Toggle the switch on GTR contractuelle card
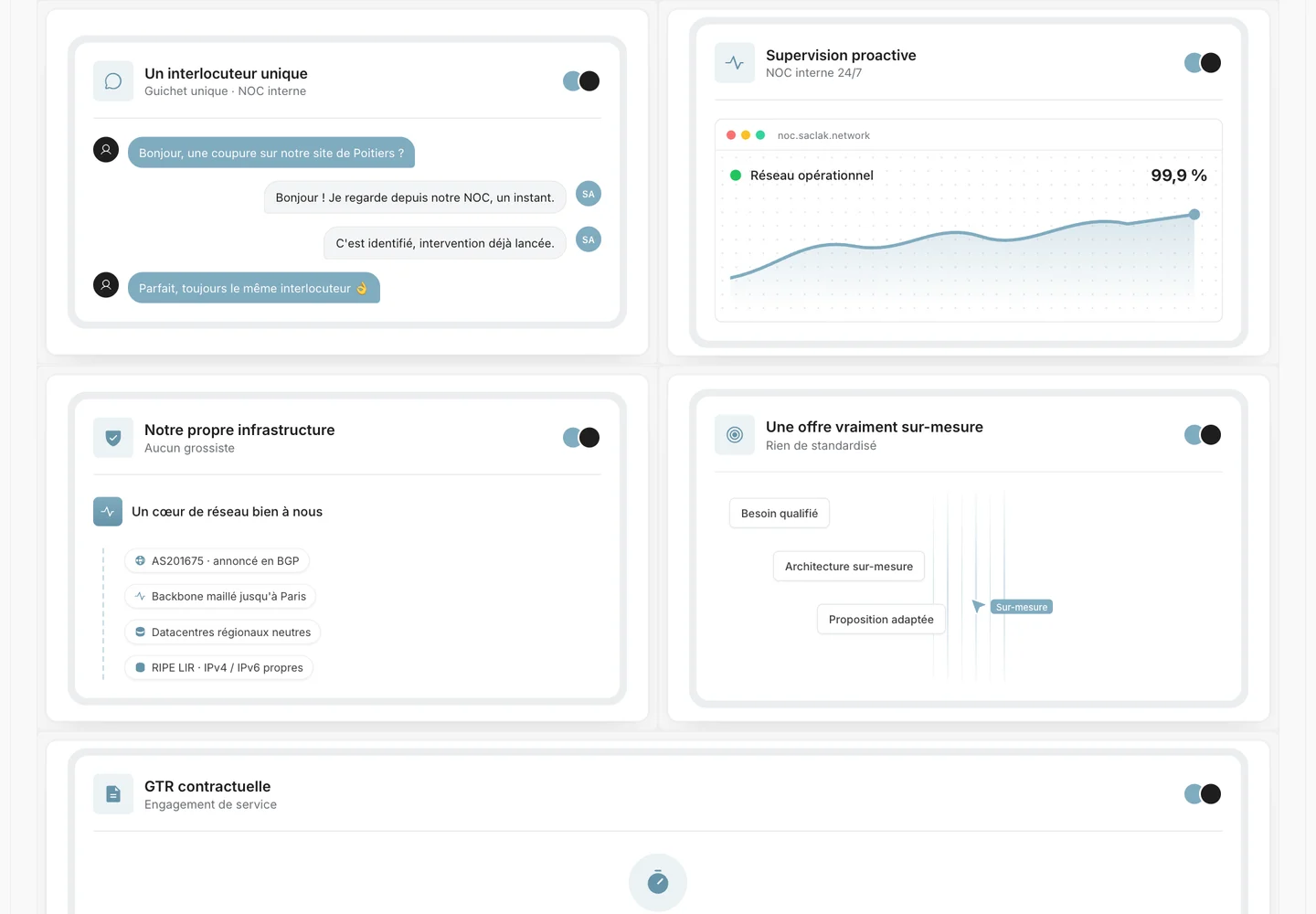1316x914 pixels. point(1203,794)
